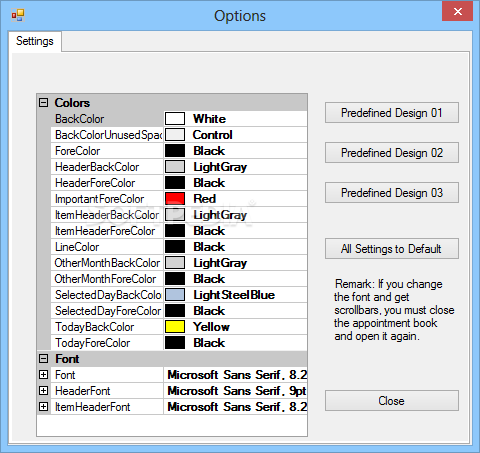This screenshot has width=480, height=453.
Task: Click the white BackColor swatch
Action: pos(175,119)
